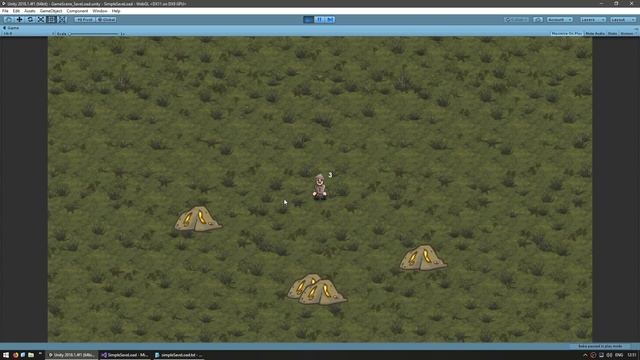
Task: Select the Rect transform tool
Action: pyautogui.click(x=51, y=20)
